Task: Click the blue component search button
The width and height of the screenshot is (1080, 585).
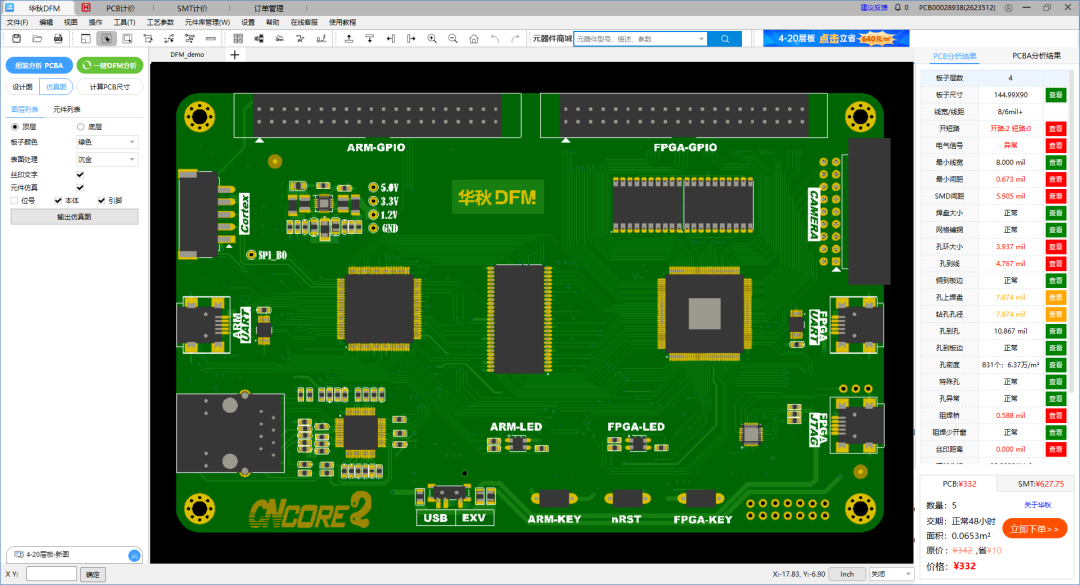Action: pyautogui.click(x=724, y=38)
